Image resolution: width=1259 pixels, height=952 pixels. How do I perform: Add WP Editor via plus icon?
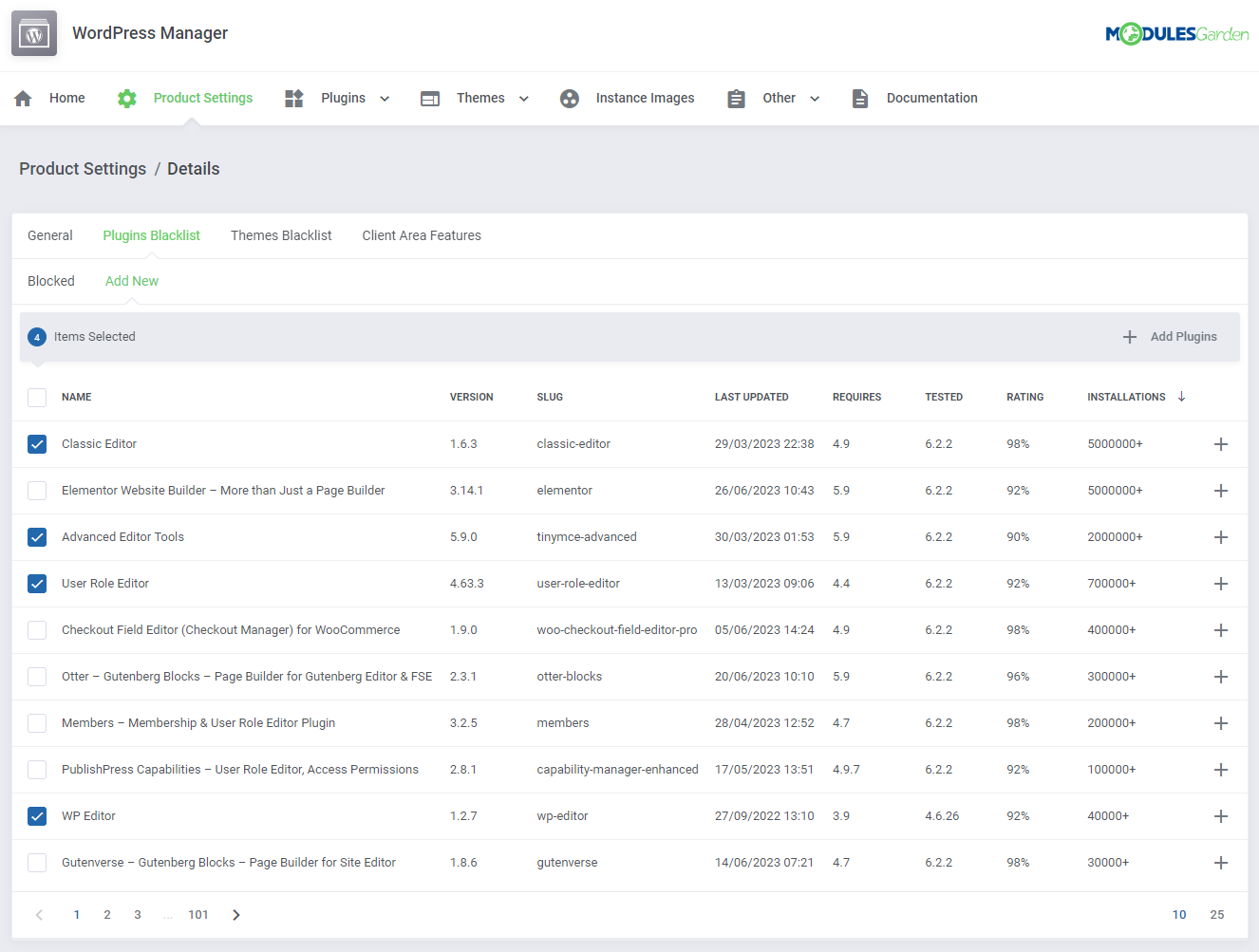click(1221, 816)
